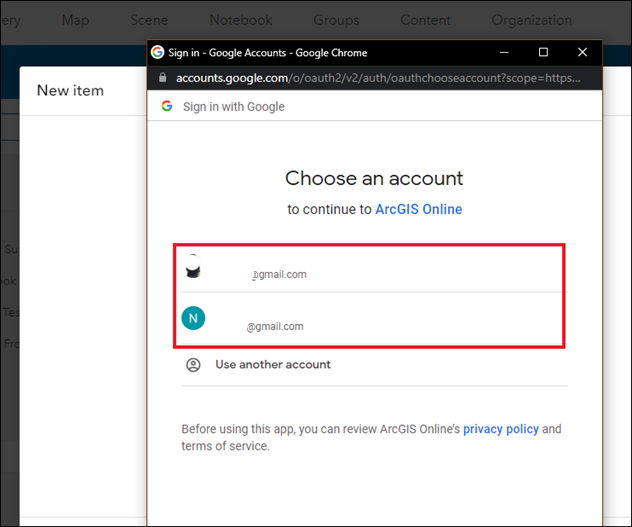Click the Google favicon in Chrome title bar
Screen dimensions: 632x527
pyautogui.click(x=157, y=53)
